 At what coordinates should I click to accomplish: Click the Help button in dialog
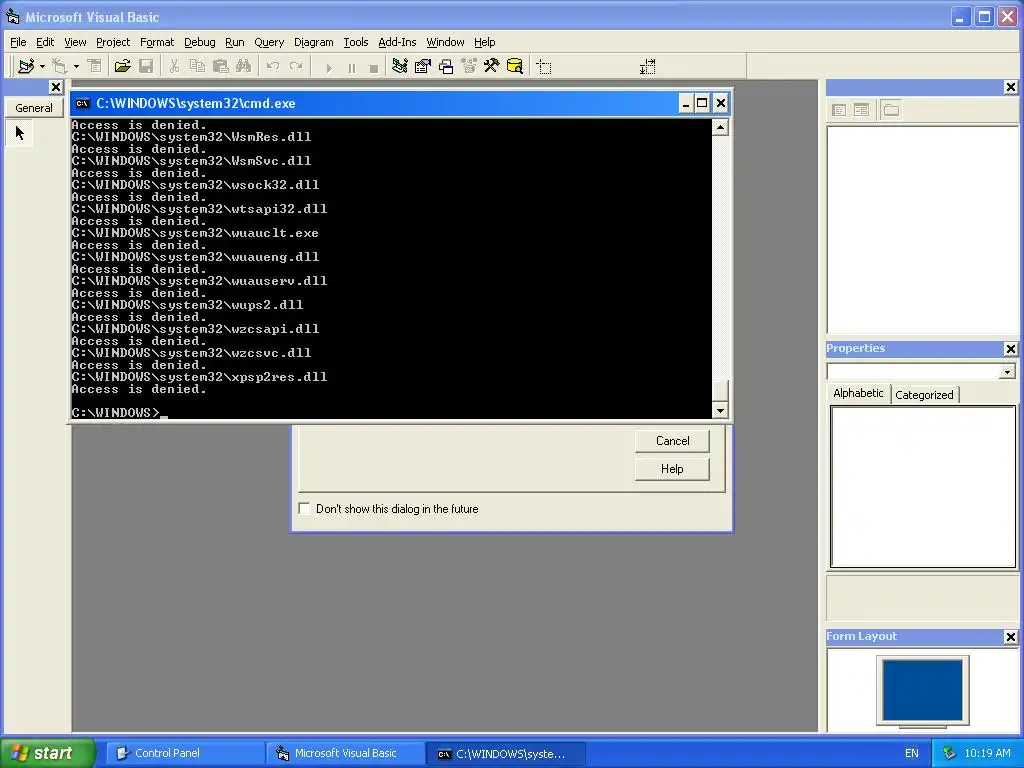pos(672,469)
